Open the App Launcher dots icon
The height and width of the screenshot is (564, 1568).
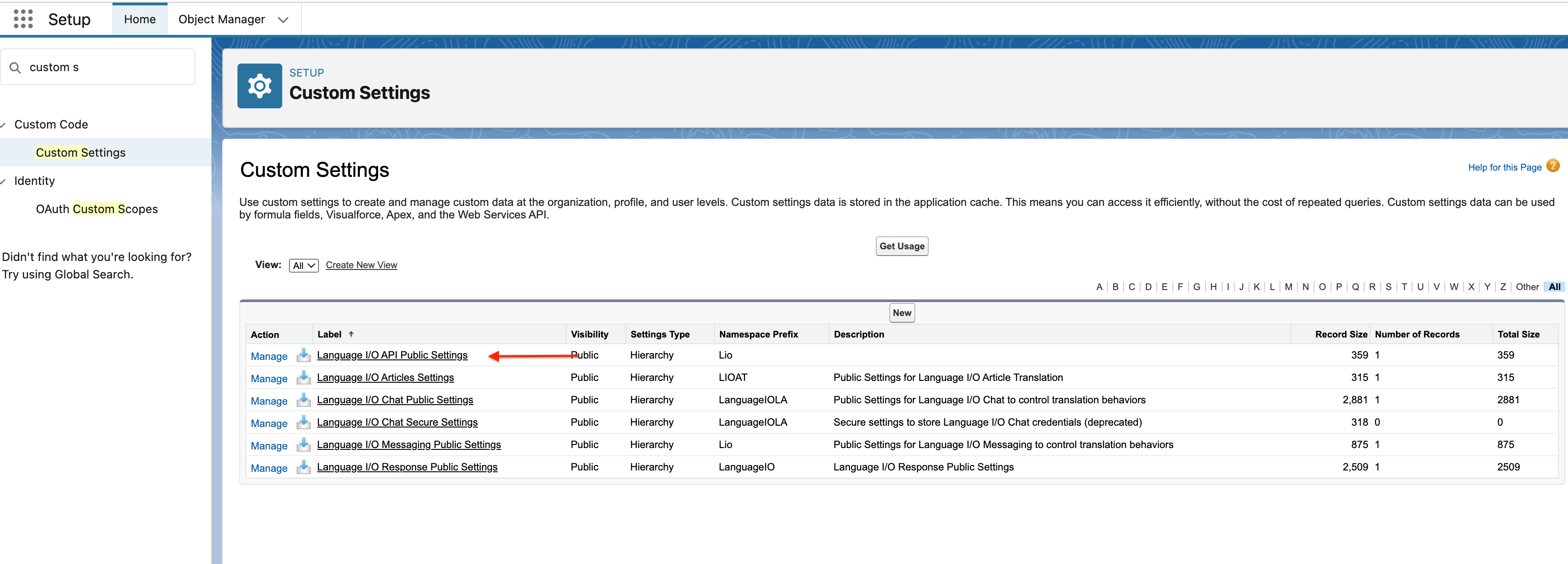22,19
